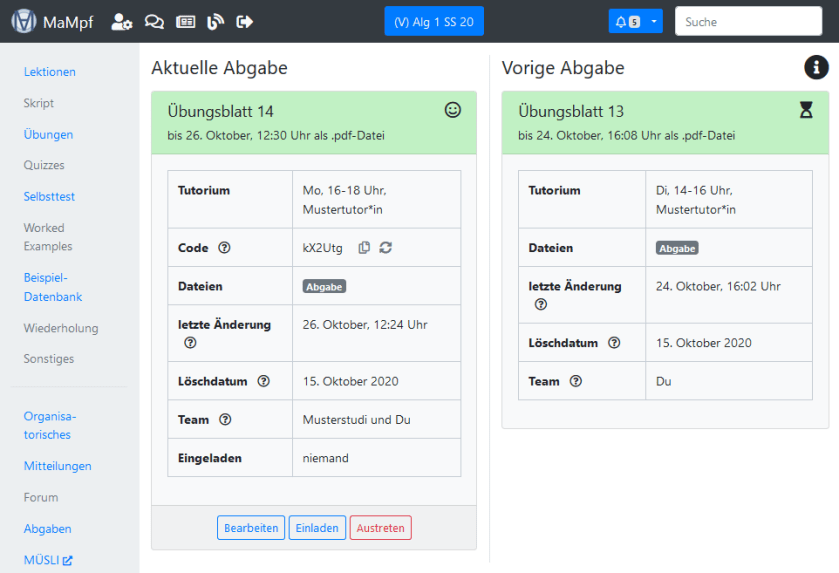
Task: Open the notifications bell dropdown
Action: (635, 21)
